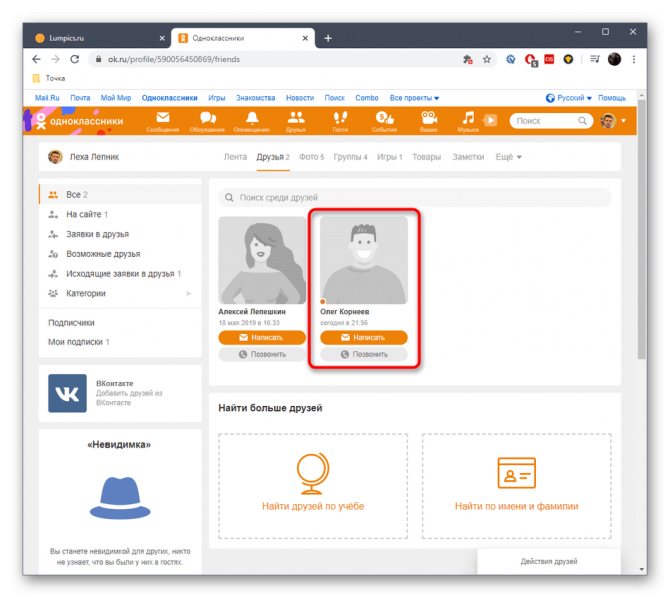Open Исходящие заявки в друзья
Screen dimensions: 670x598
120,274
